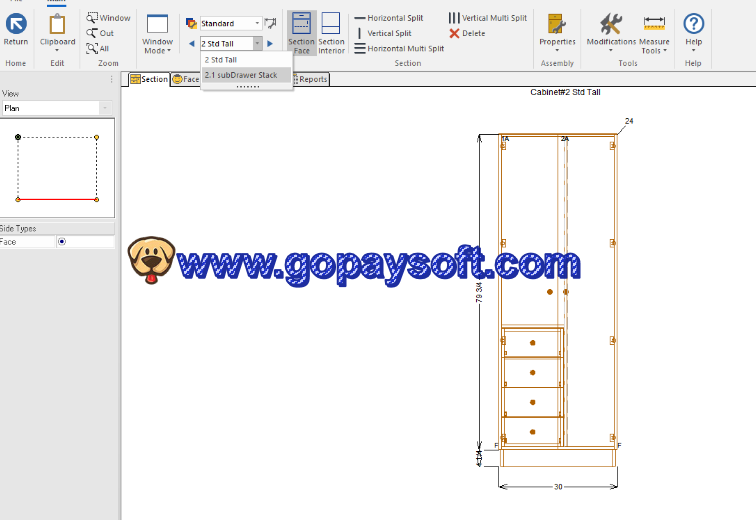756x520 pixels.
Task: Select the Face side type radio button
Action: pos(62,241)
